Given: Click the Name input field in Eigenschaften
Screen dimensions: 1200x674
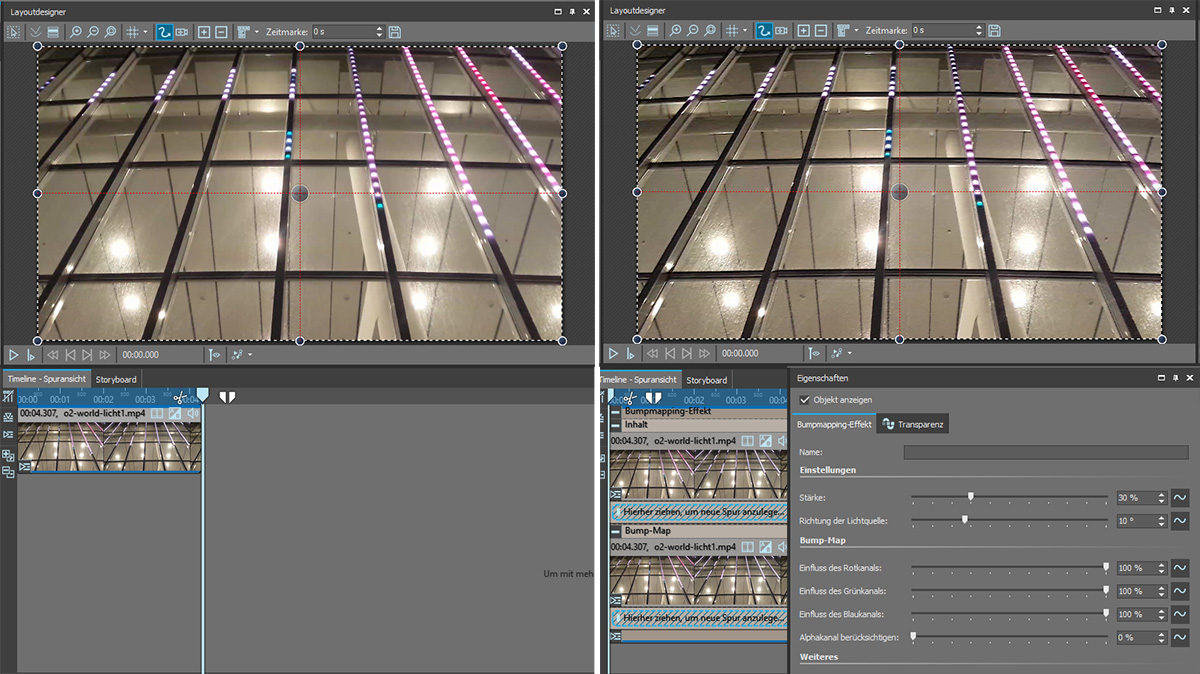Looking at the screenshot, I should [1045, 453].
